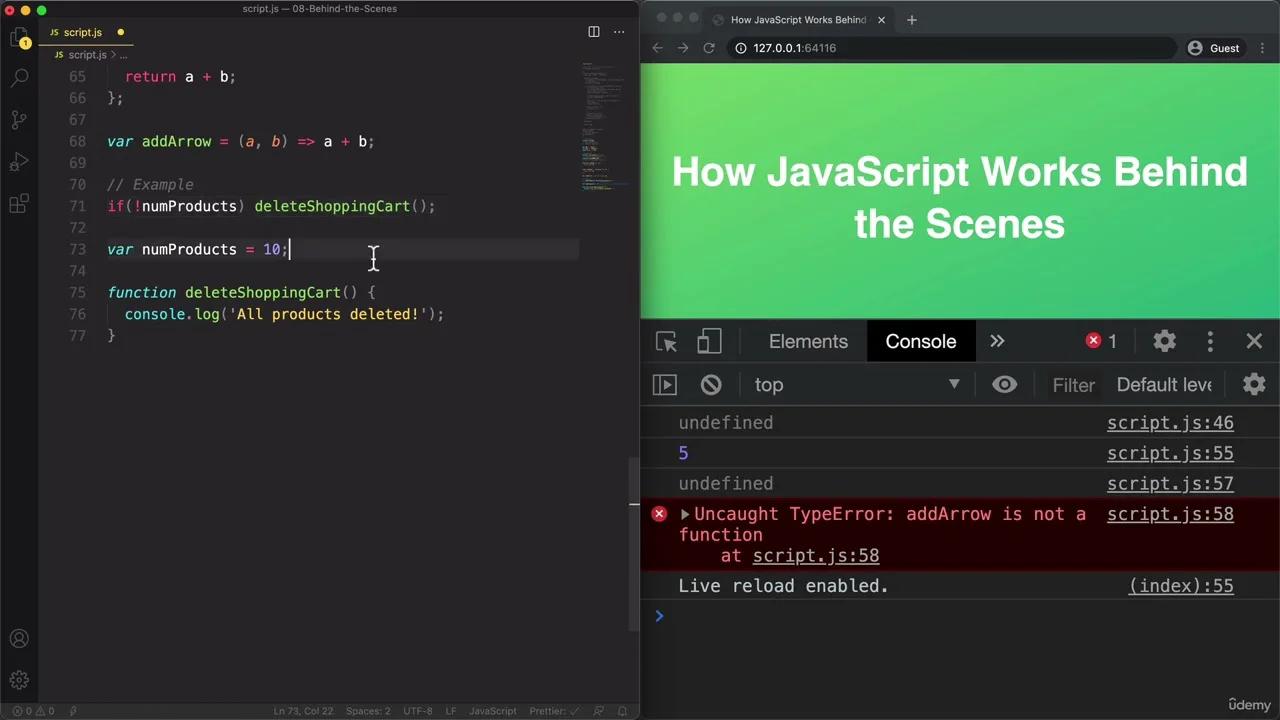Open DevTools settings gear
Image resolution: width=1280 pixels, height=720 pixels.
pyautogui.click(x=1164, y=341)
